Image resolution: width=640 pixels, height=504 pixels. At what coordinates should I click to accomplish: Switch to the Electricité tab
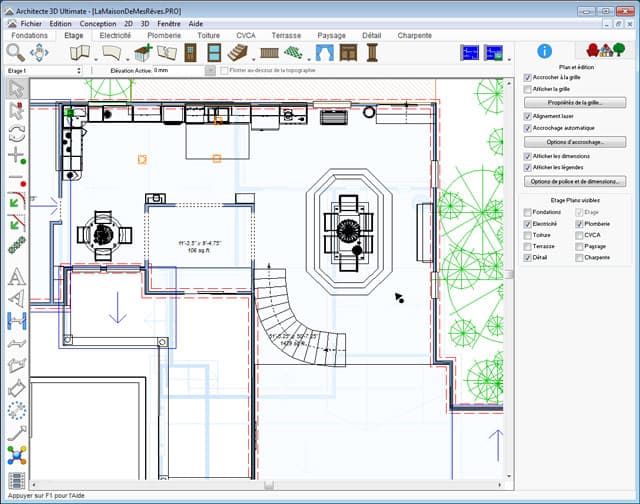click(x=115, y=36)
